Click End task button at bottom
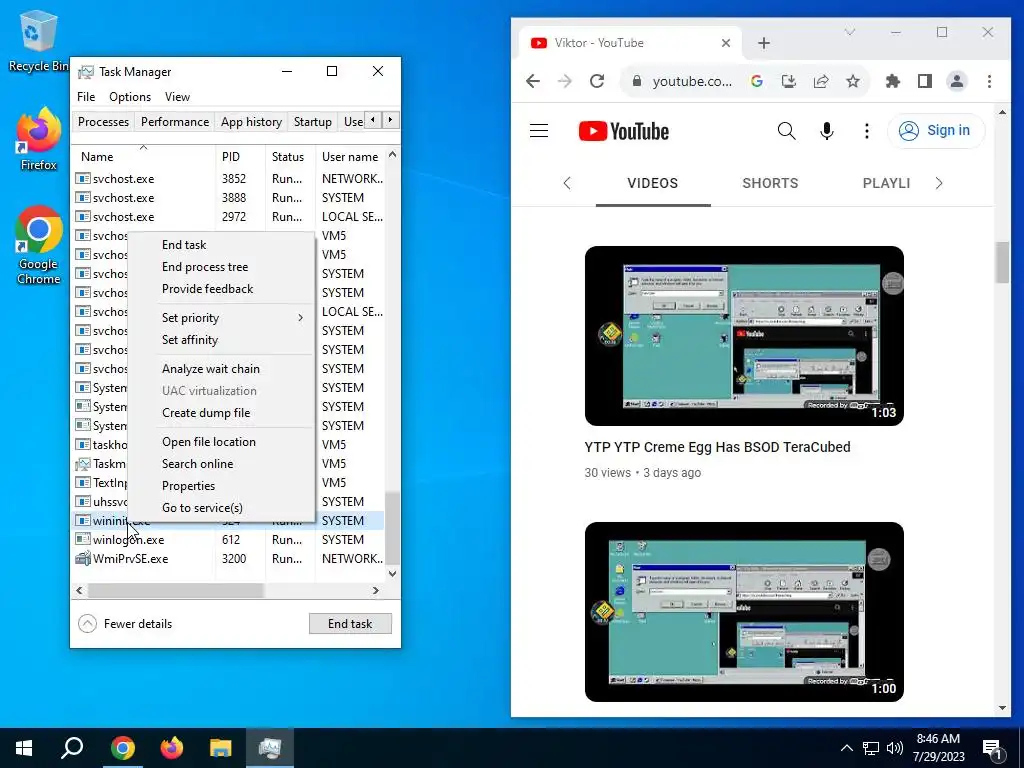1024x768 pixels. pos(350,624)
